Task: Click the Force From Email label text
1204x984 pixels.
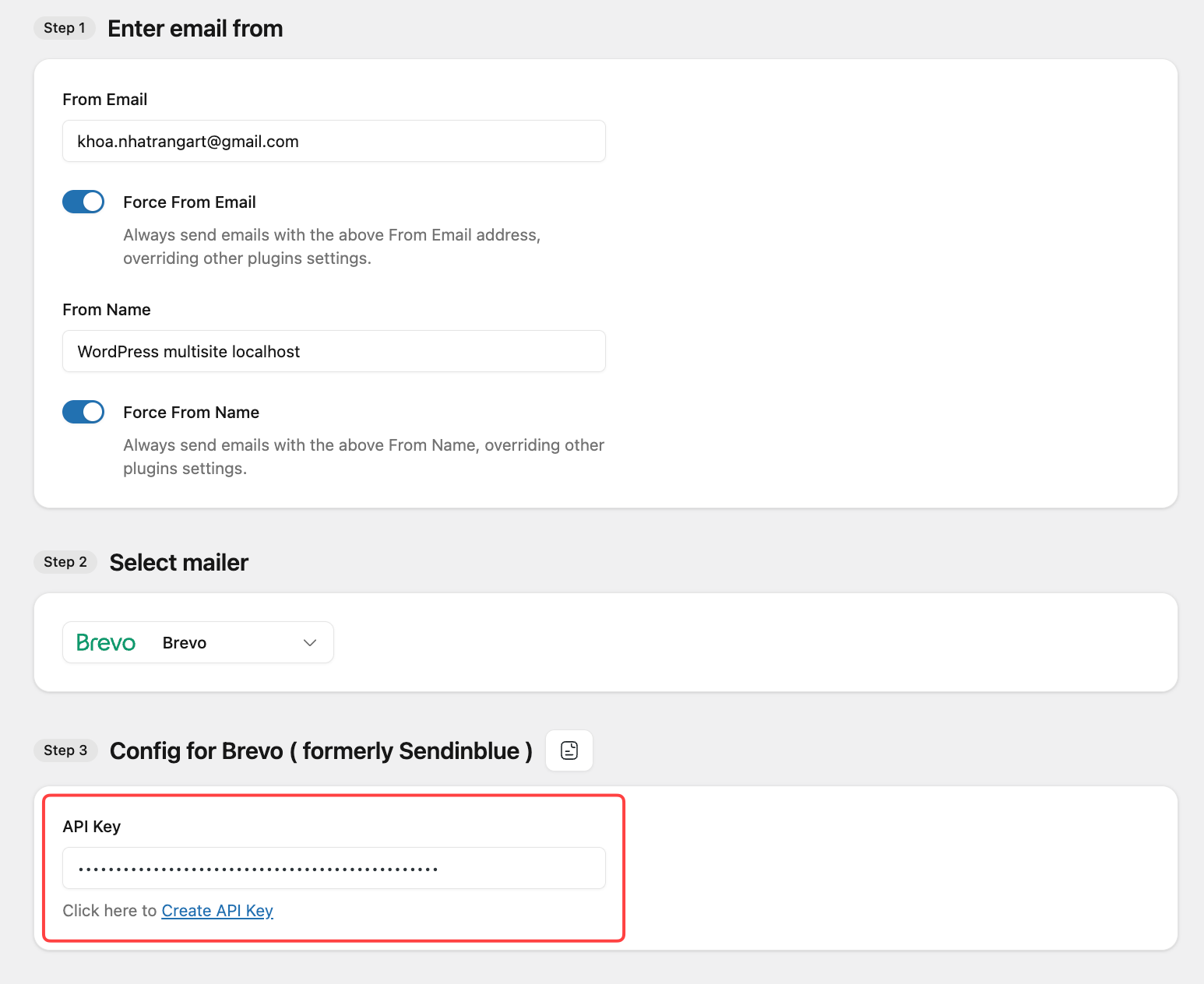Action: (x=189, y=202)
